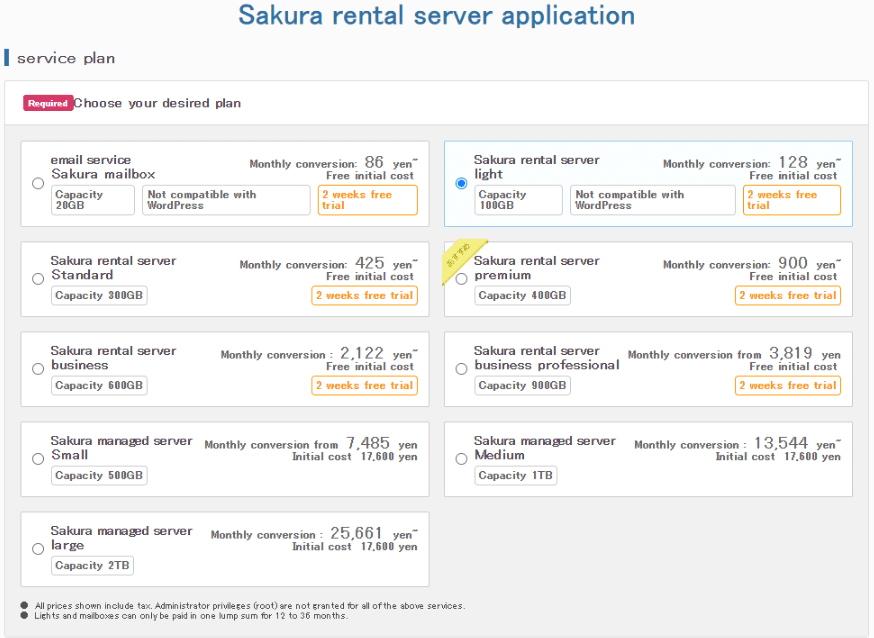This screenshot has height=638, width=874.
Task: Select Sakura managed server Medium radio button
Action: click(461, 459)
